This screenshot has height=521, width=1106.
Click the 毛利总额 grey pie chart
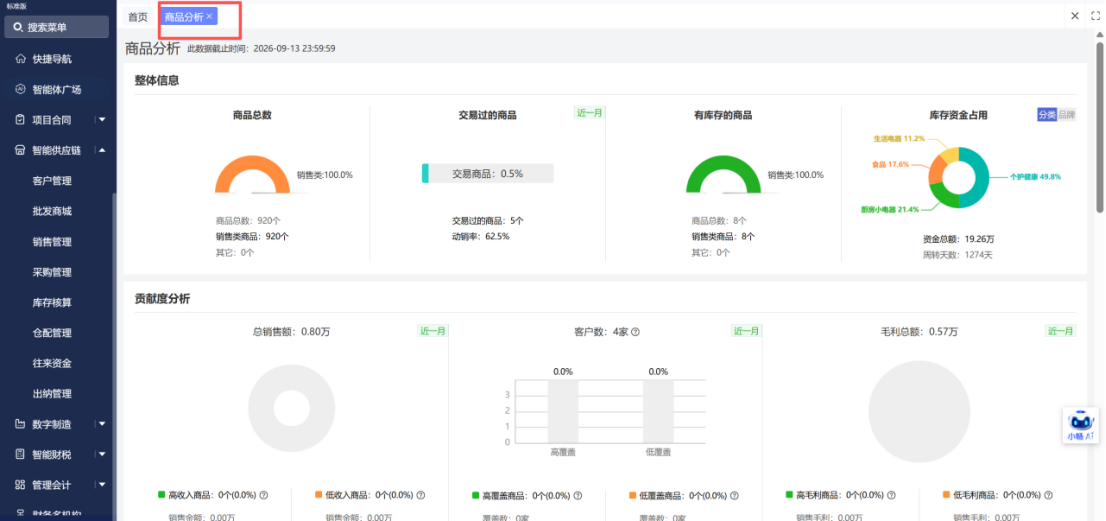click(919, 411)
